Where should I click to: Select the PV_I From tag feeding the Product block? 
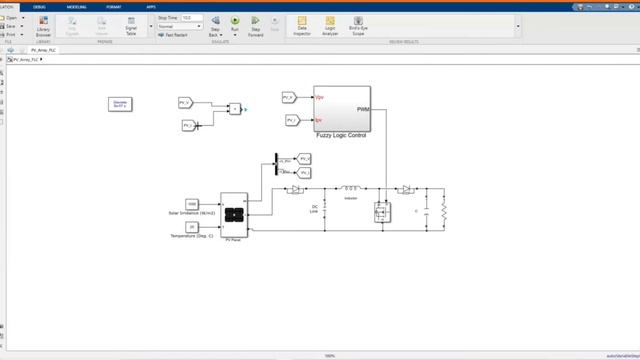pyautogui.click(x=189, y=126)
